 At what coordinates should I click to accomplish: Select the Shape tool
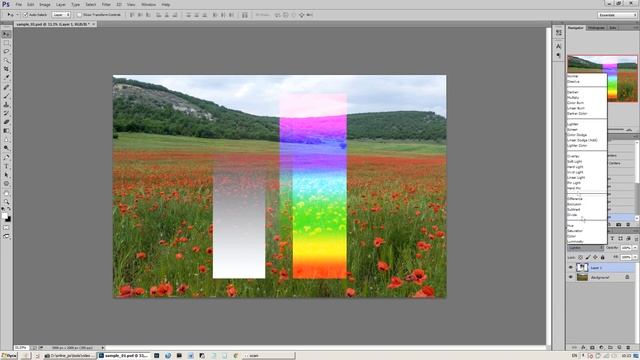(x=6, y=183)
